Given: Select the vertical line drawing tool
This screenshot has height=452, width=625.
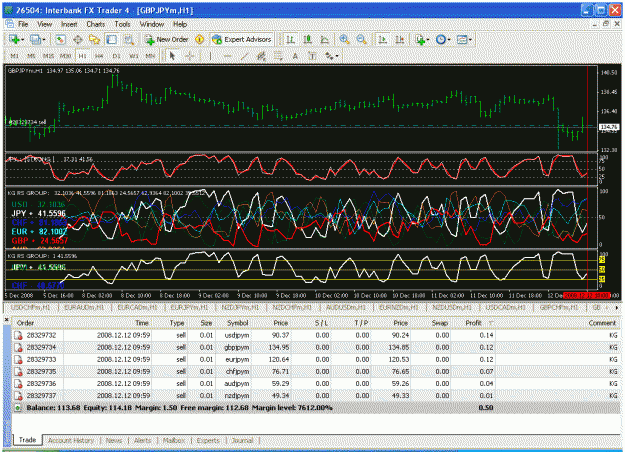Looking at the screenshot, I should point(210,56).
